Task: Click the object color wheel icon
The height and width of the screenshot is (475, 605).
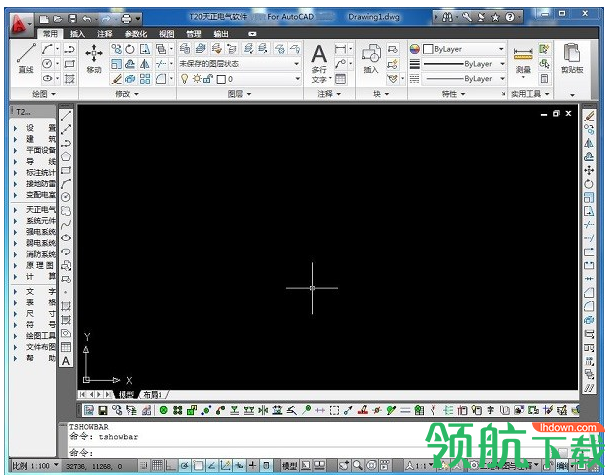Action: click(x=414, y=49)
